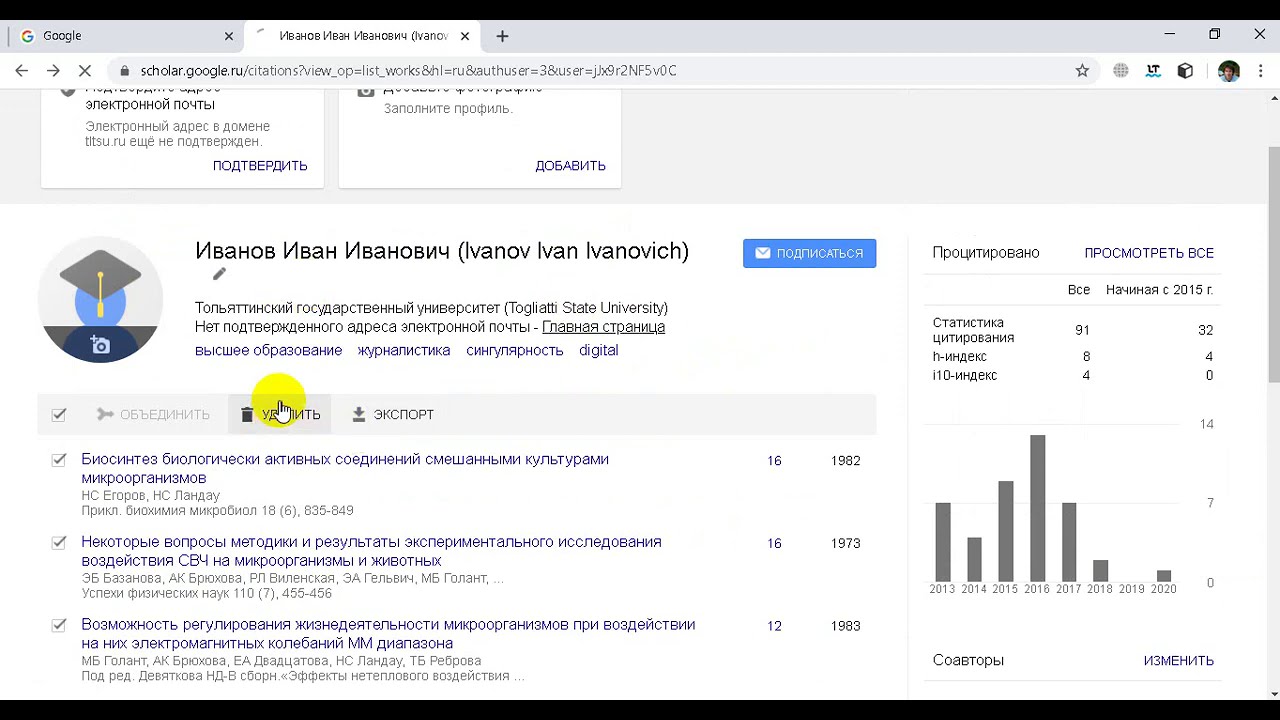Screen dimensions: 1280x720
Task: Open ПРОСМОТРЕТЬ ВСЕ citations link
Action: point(1149,253)
